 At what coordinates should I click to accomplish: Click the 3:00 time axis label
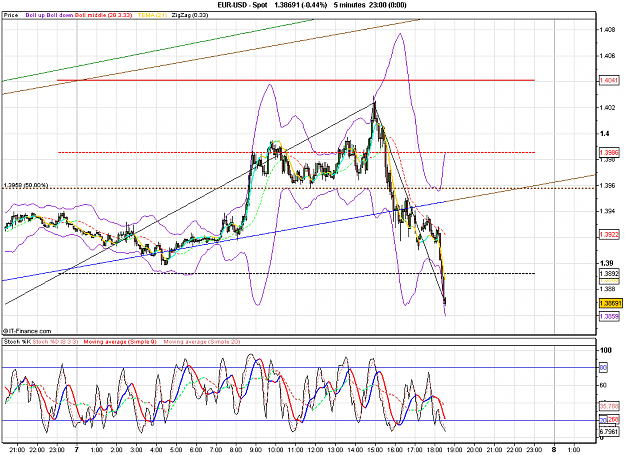tap(136, 450)
